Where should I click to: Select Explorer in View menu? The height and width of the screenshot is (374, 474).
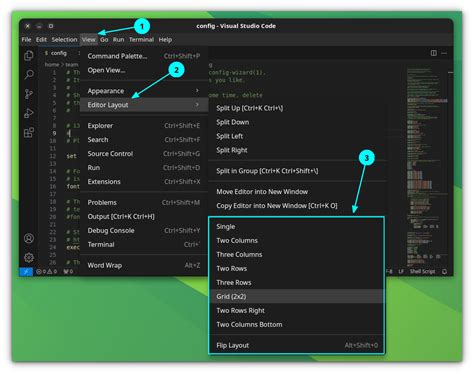click(144, 126)
